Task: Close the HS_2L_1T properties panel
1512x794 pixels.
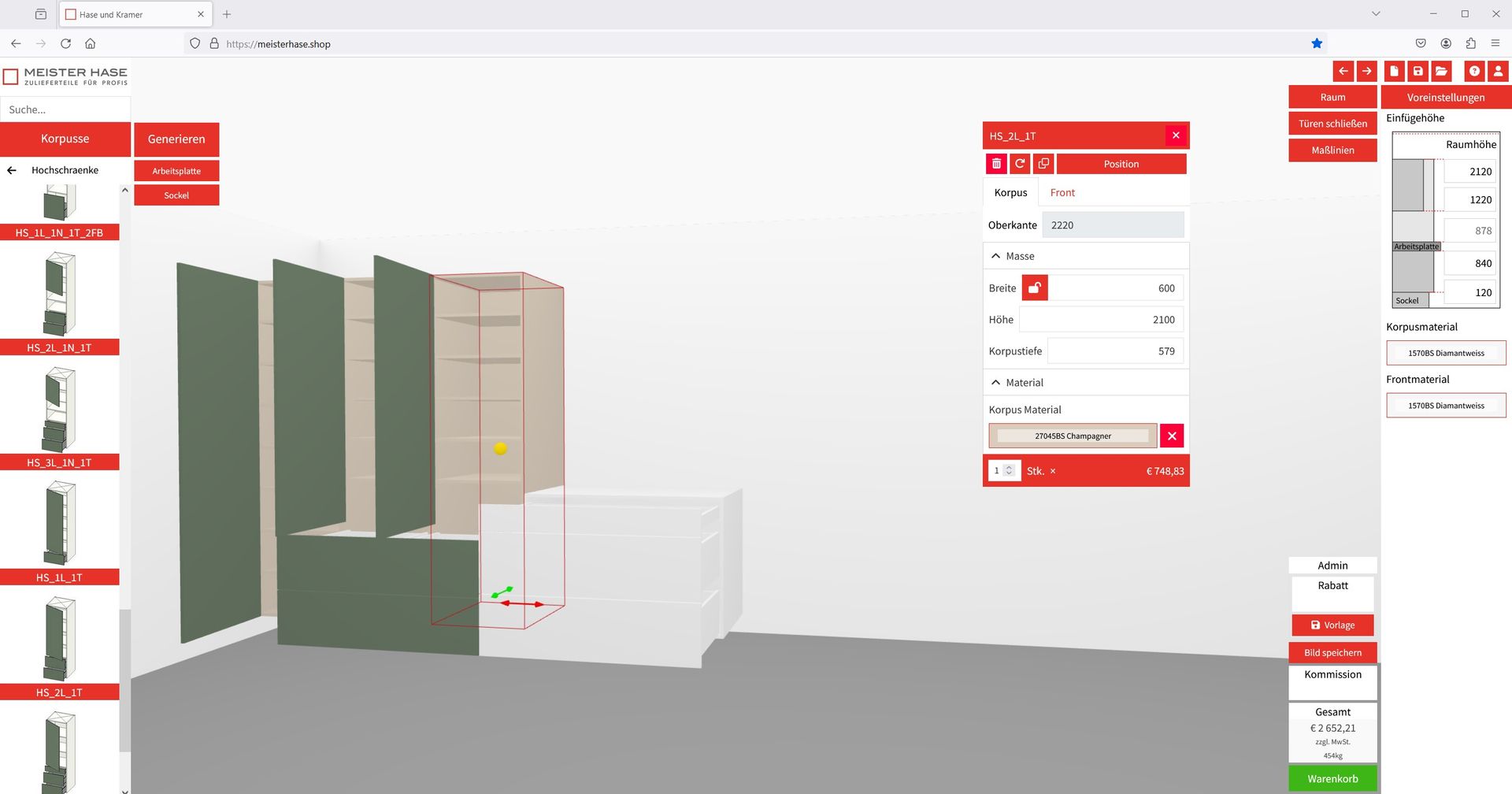Action: (x=1176, y=135)
